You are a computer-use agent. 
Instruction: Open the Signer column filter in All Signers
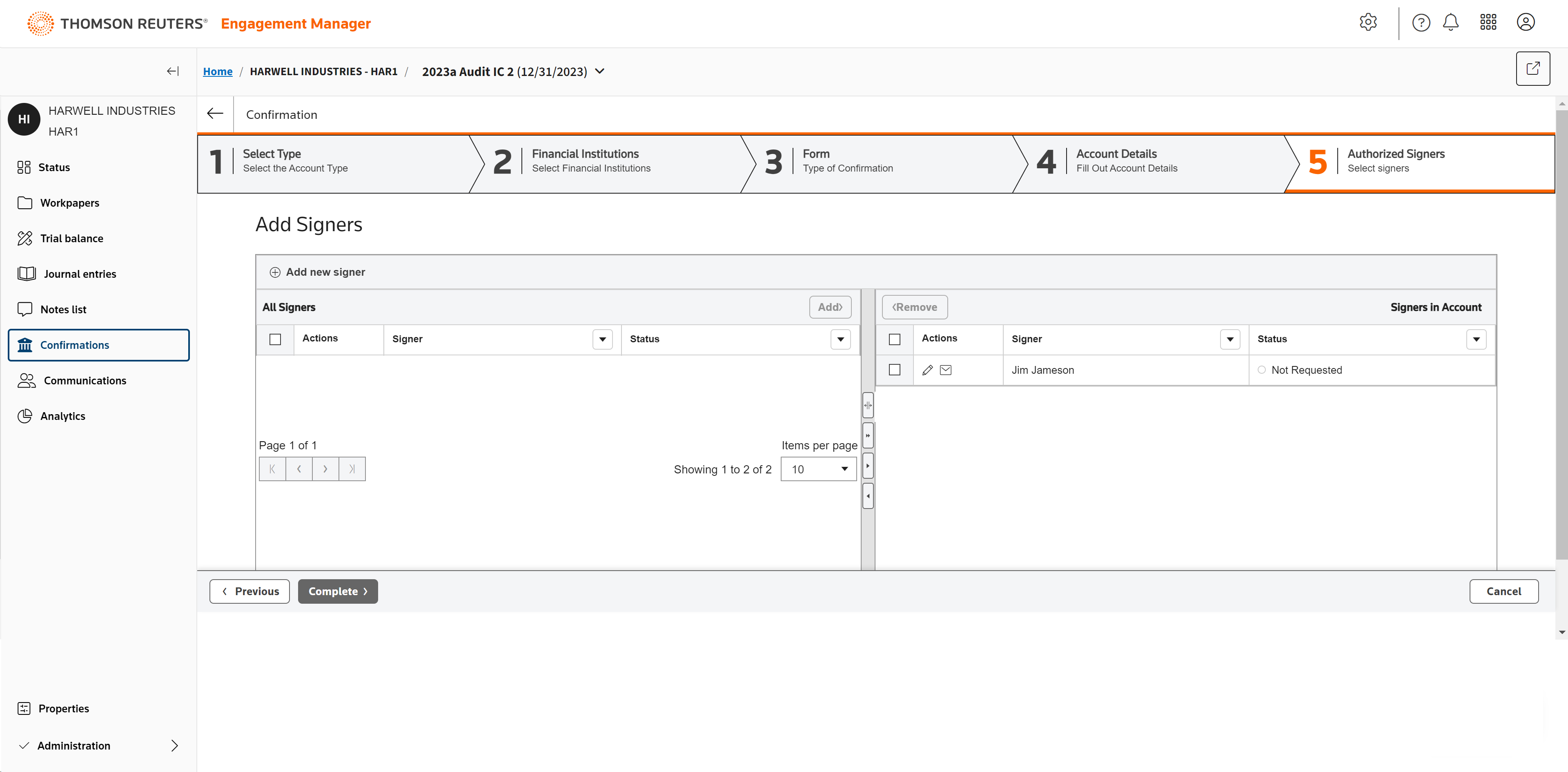[602, 339]
